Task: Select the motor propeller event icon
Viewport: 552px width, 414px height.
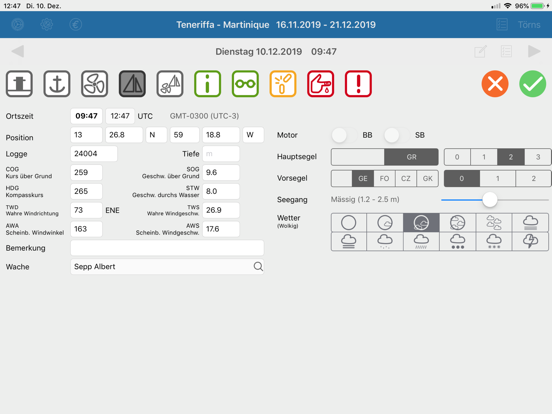Action: [x=94, y=84]
